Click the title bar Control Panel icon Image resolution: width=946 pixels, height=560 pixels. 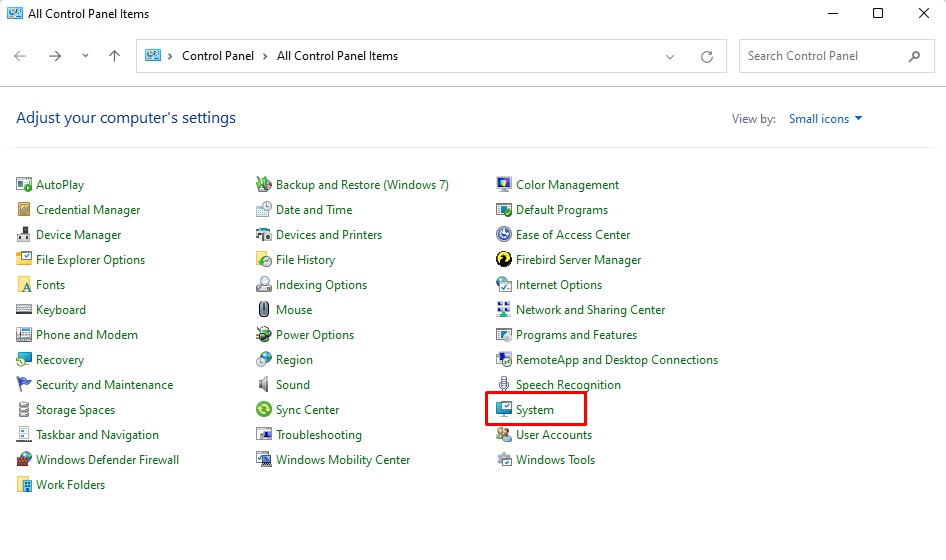[x=15, y=13]
